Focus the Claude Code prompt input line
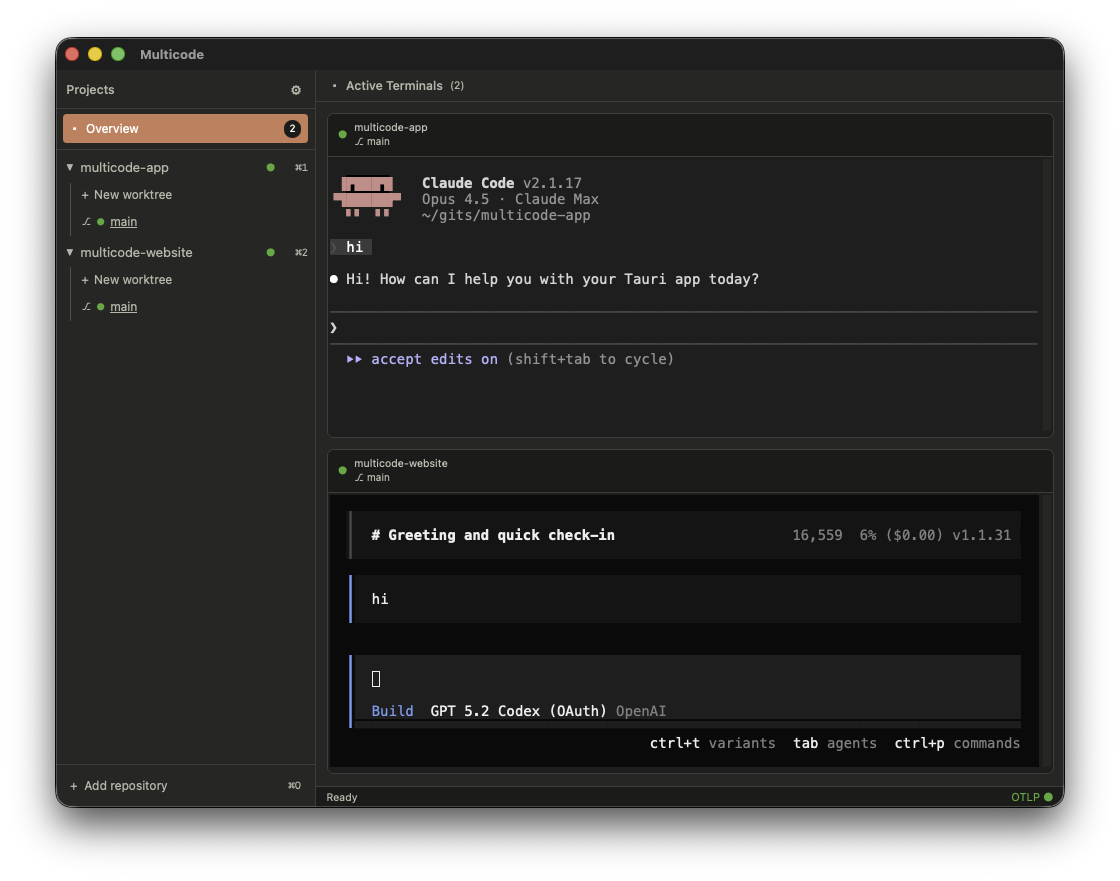 684,328
